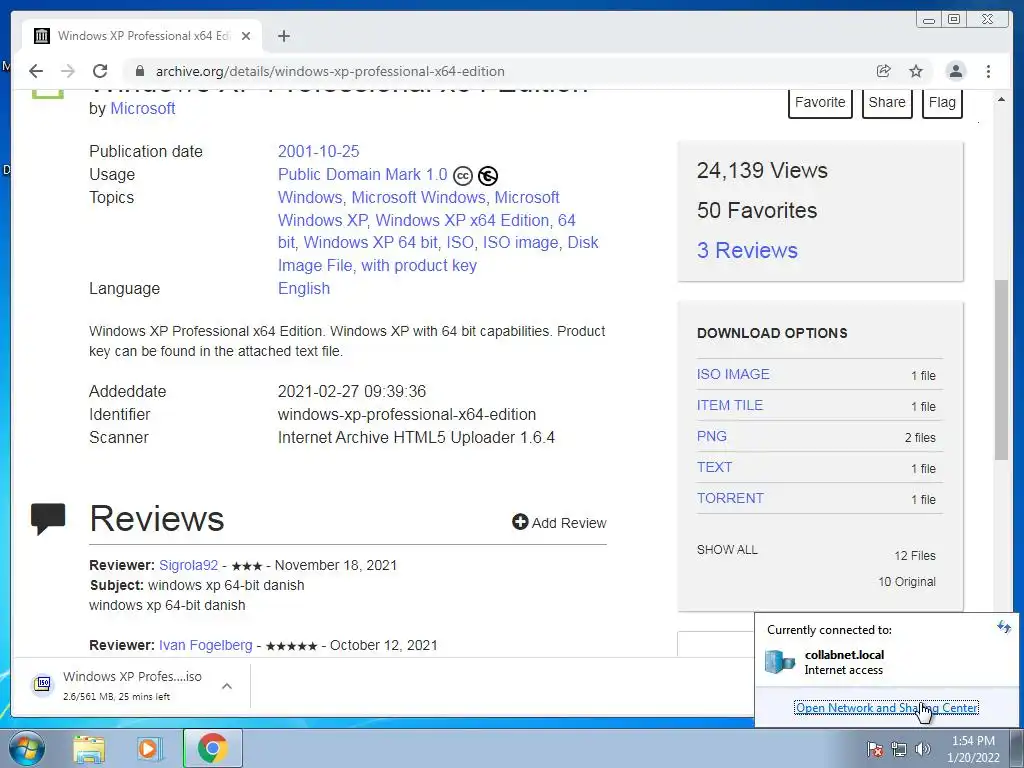Open the PNG download option
The image size is (1024, 768).
(711, 436)
